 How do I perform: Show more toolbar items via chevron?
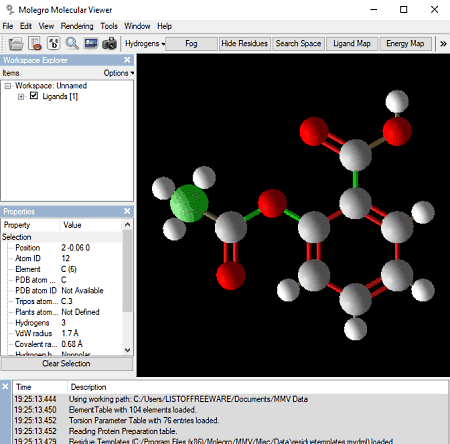point(443,44)
